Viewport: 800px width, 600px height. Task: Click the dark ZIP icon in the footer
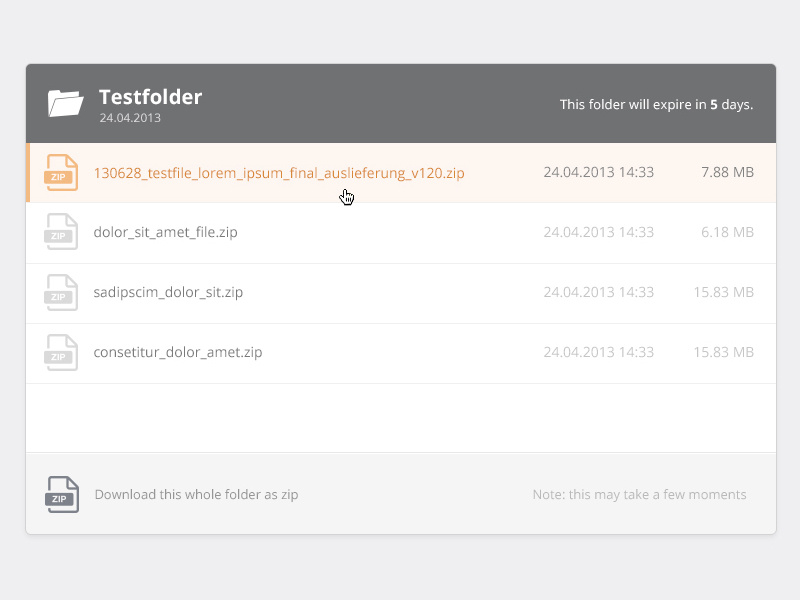(62, 494)
